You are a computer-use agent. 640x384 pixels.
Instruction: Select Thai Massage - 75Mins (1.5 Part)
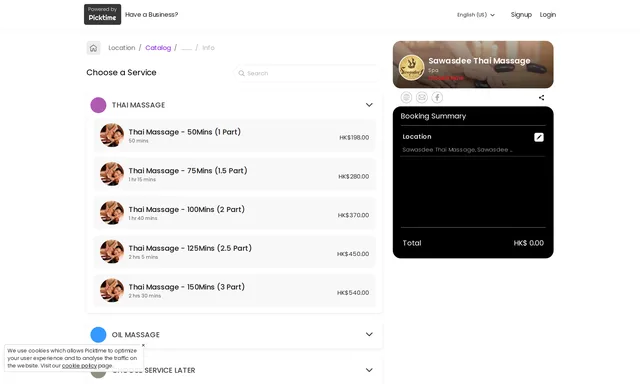pyautogui.click(x=235, y=174)
